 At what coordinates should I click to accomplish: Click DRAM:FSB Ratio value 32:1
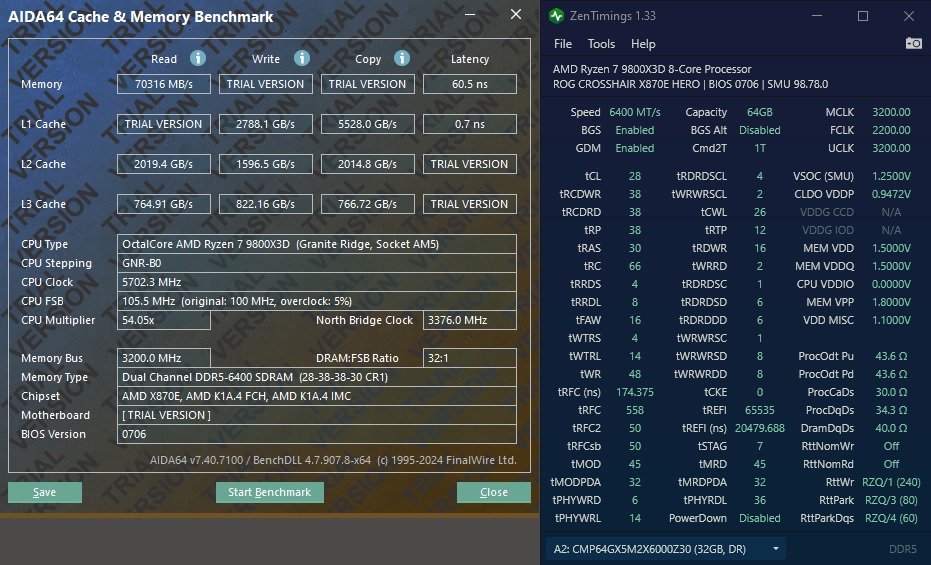[470, 358]
